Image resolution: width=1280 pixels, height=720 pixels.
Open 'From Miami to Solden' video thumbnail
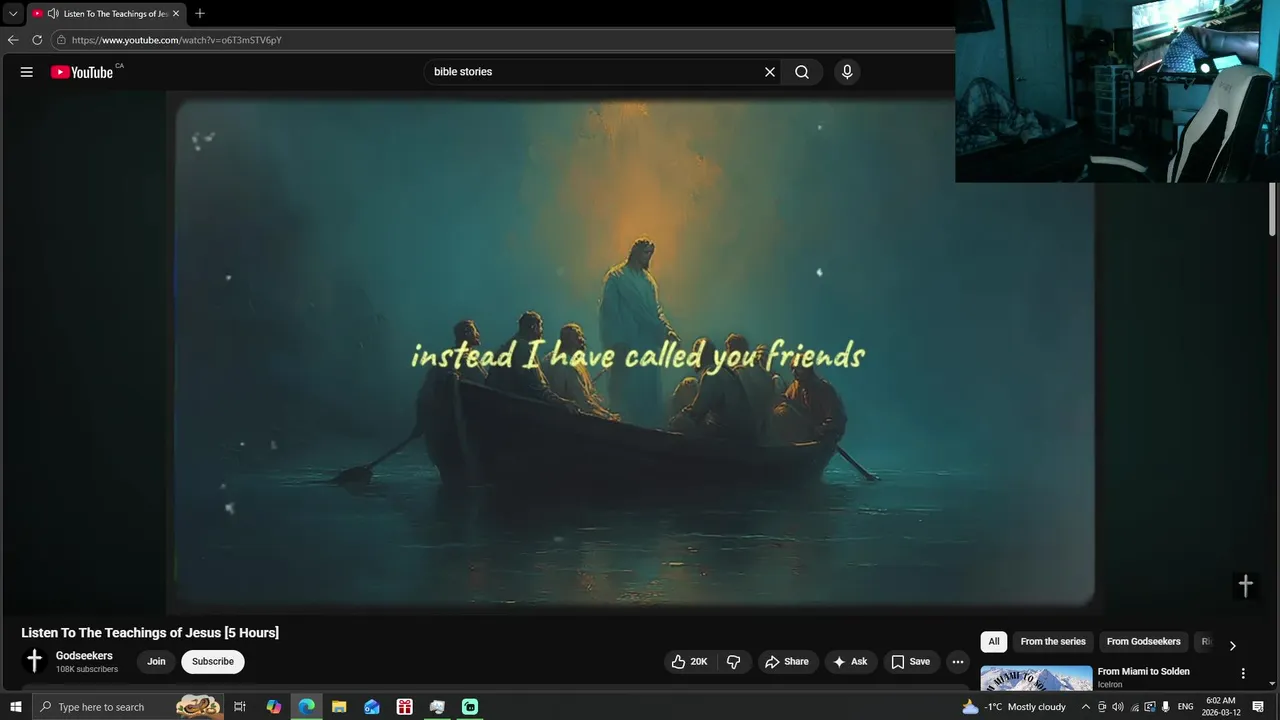[x=1036, y=678]
